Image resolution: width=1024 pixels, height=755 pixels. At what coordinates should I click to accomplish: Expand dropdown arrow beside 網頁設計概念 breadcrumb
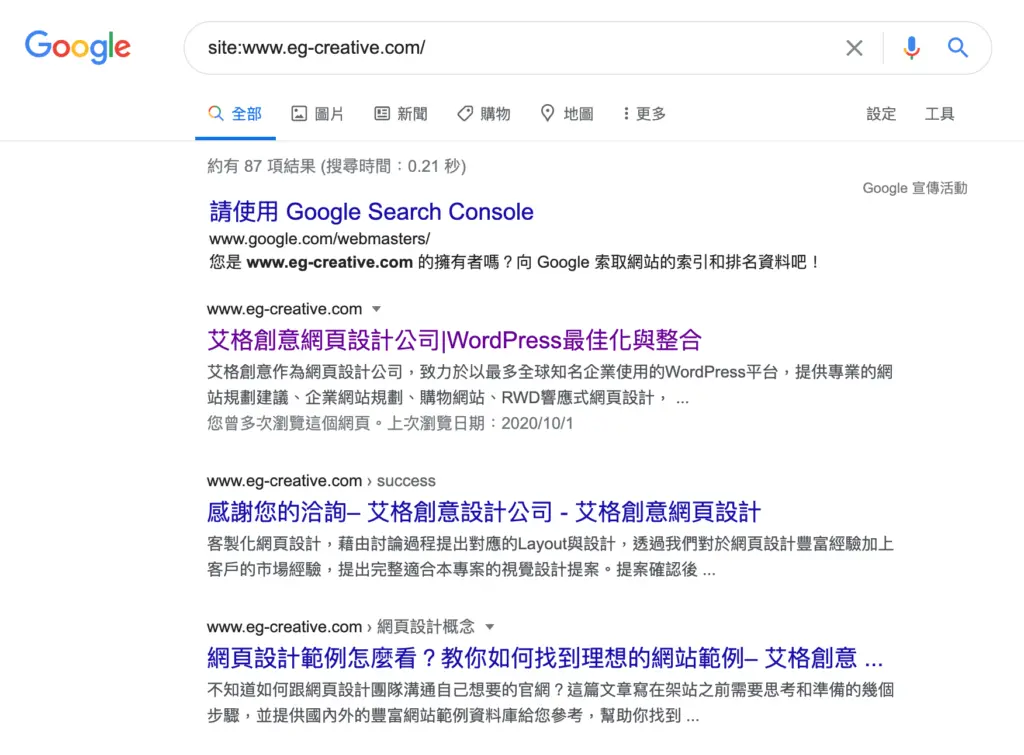490,627
